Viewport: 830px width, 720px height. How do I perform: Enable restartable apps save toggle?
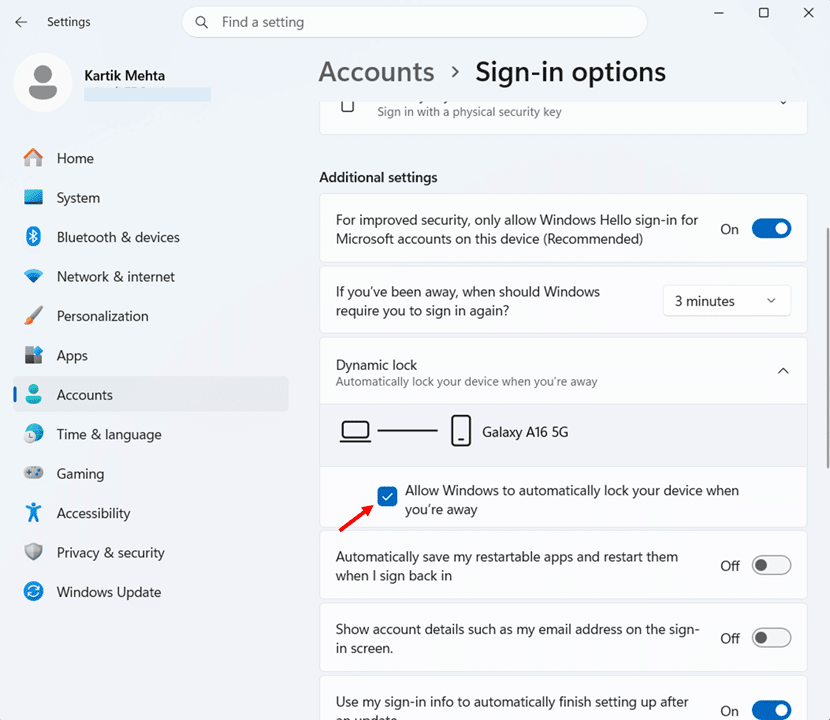click(771, 565)
